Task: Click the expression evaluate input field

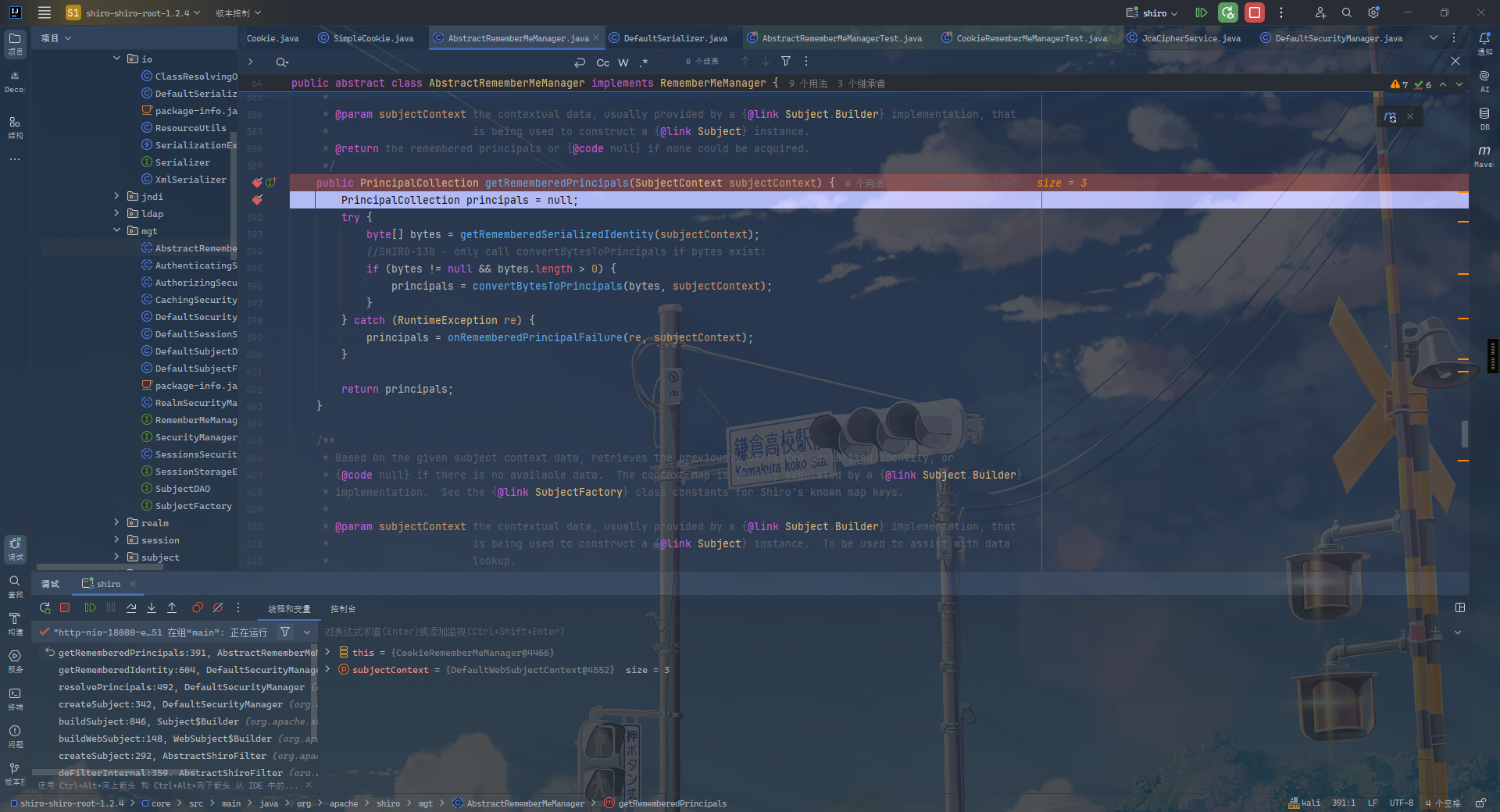Action: coord(875,632)
